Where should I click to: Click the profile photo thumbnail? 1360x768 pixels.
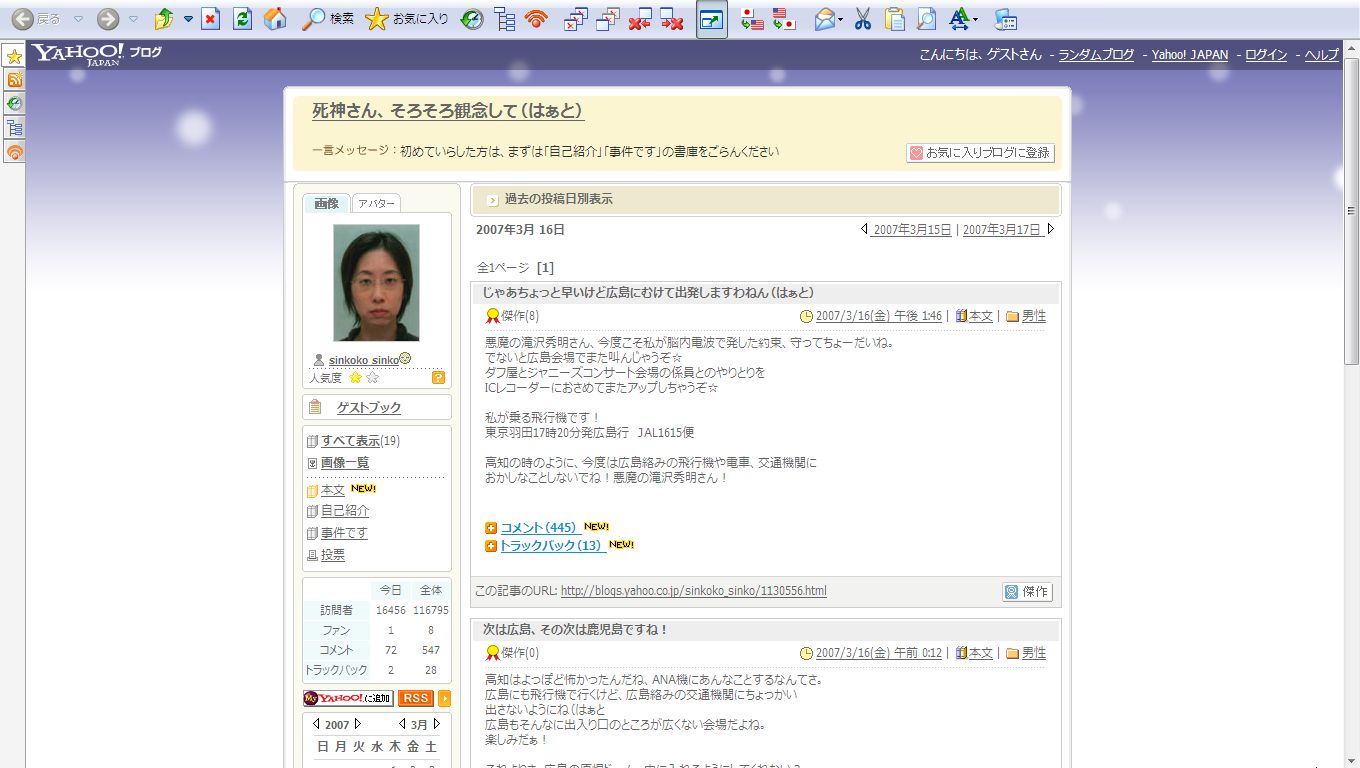(x=376, y=282)
